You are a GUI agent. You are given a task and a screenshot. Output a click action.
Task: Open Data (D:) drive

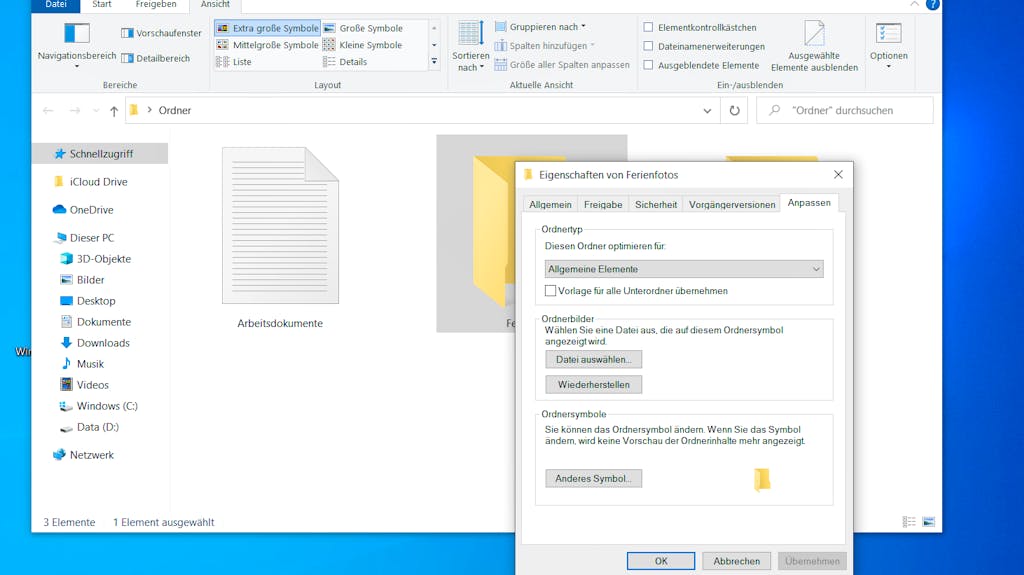point(89,427)
